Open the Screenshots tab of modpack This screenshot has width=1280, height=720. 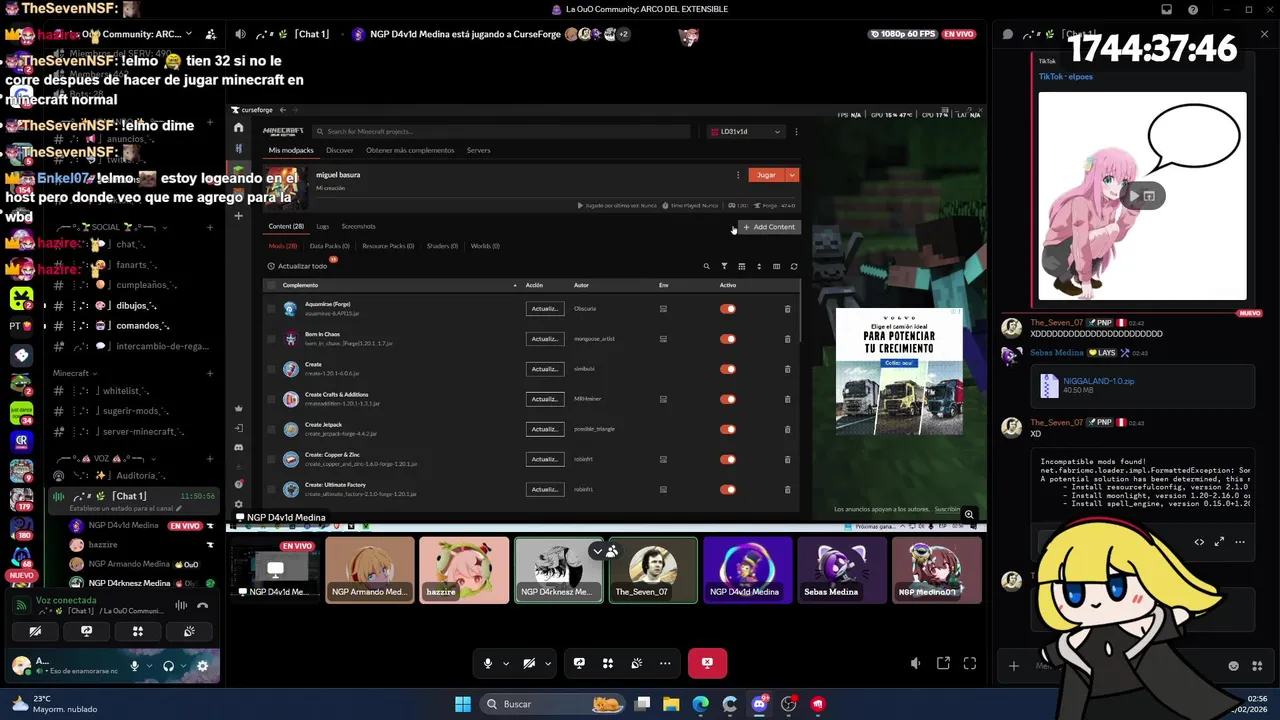[358, 226]
